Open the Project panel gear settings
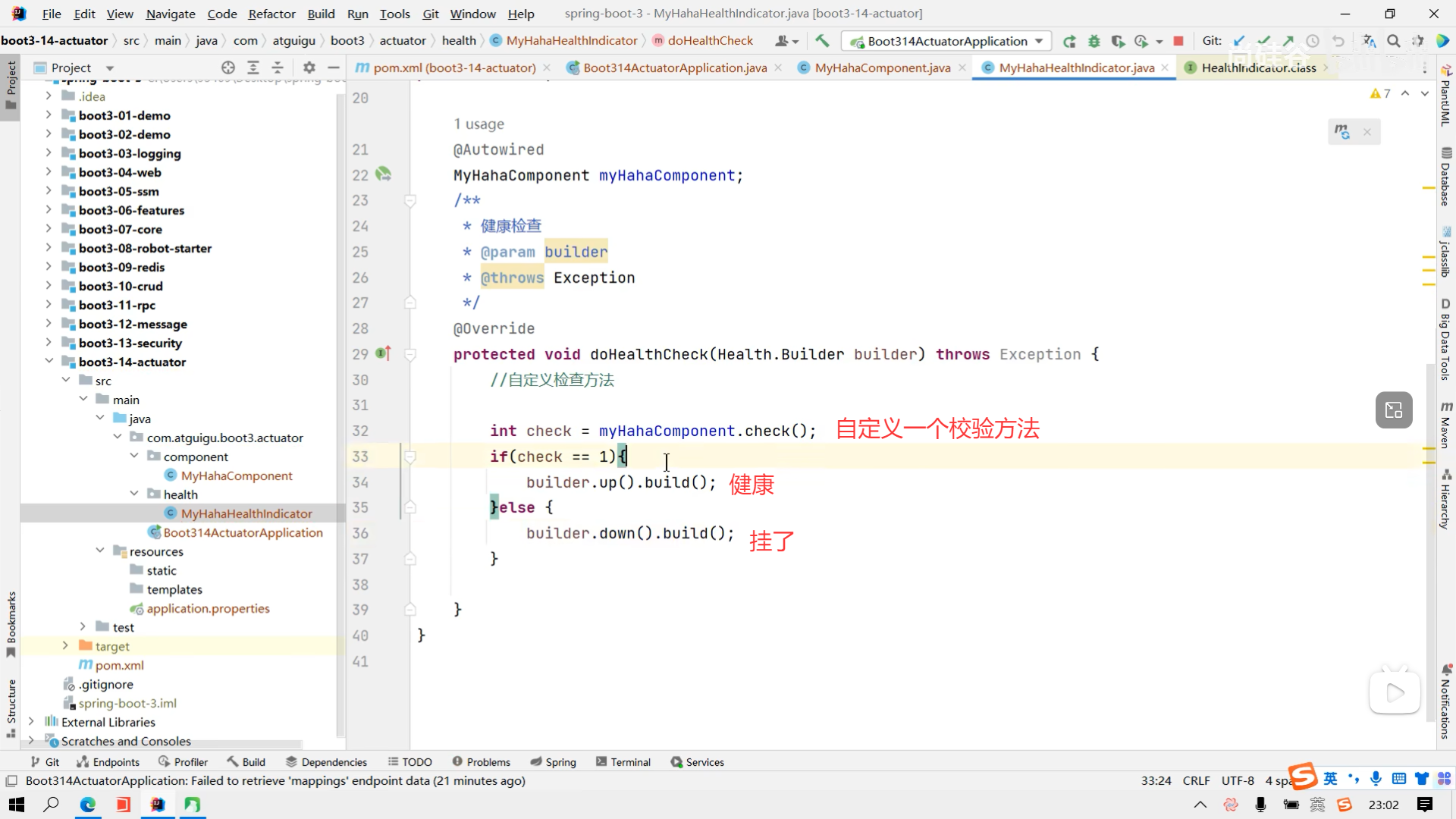This screenshot has height=819, width=1456. click(309, 67)
